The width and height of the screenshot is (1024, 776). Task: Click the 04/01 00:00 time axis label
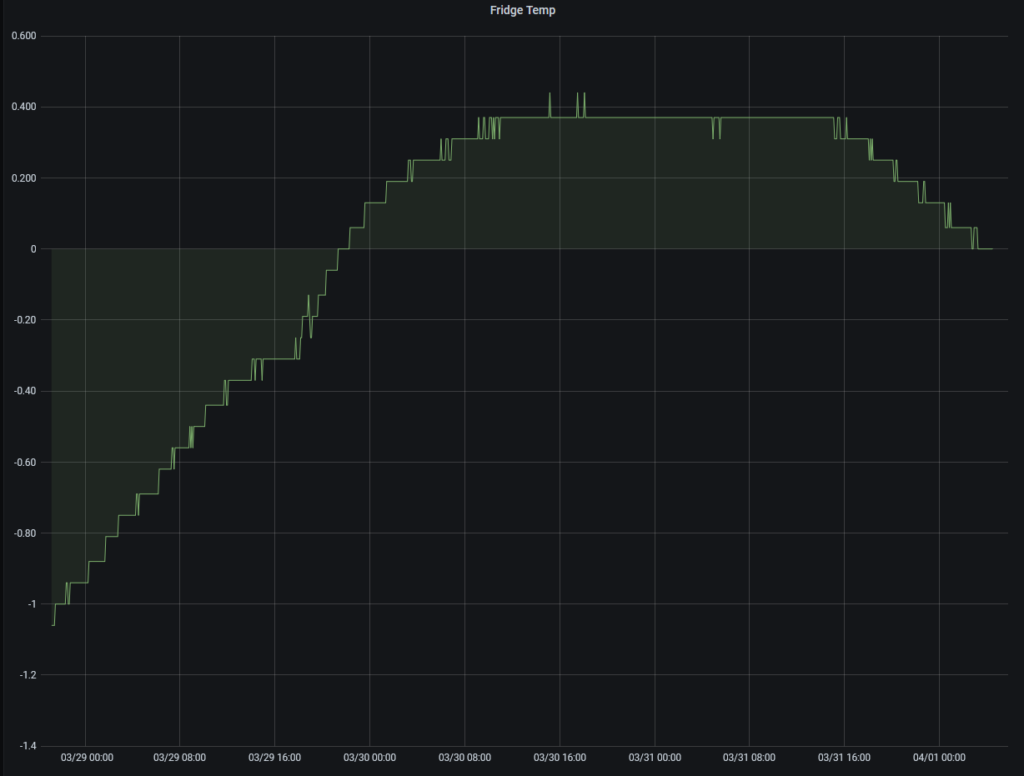(x=940, y=757)
